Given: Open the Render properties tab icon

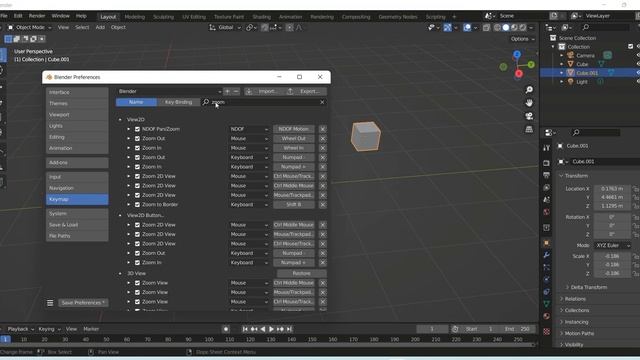Looking at the screenshot, I should (x=547, y=163).
